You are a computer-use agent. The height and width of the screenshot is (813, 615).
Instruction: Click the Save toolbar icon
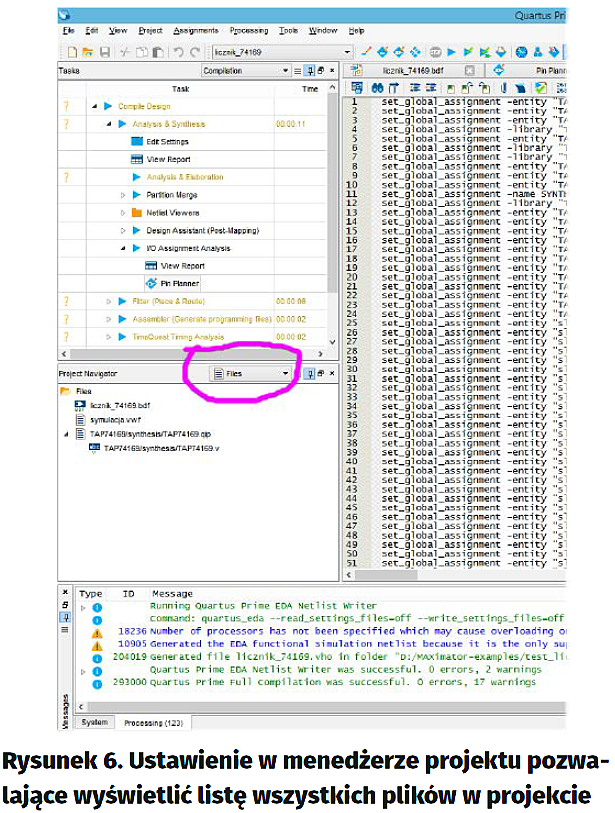tap(104, 52)
